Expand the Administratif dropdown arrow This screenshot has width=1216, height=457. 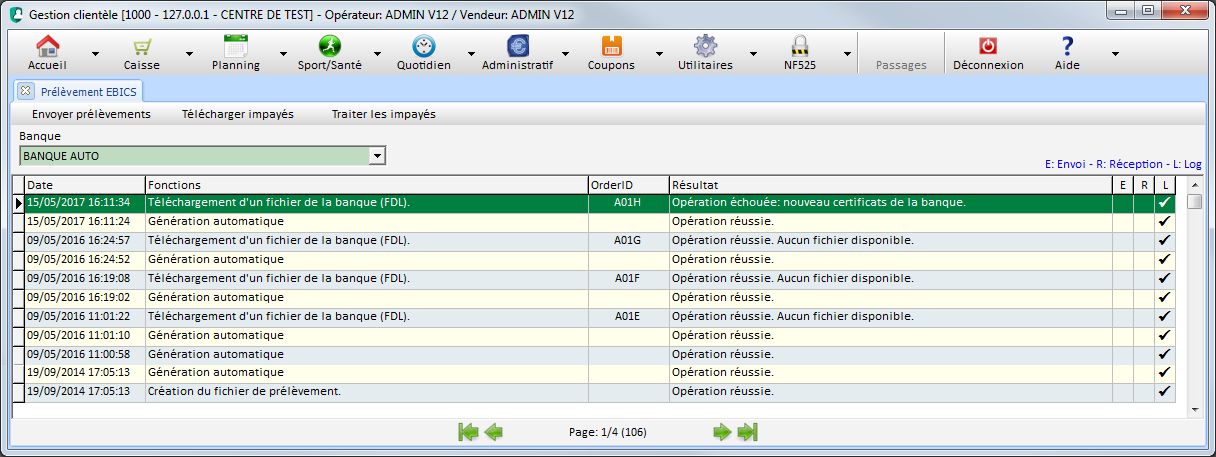565,53
